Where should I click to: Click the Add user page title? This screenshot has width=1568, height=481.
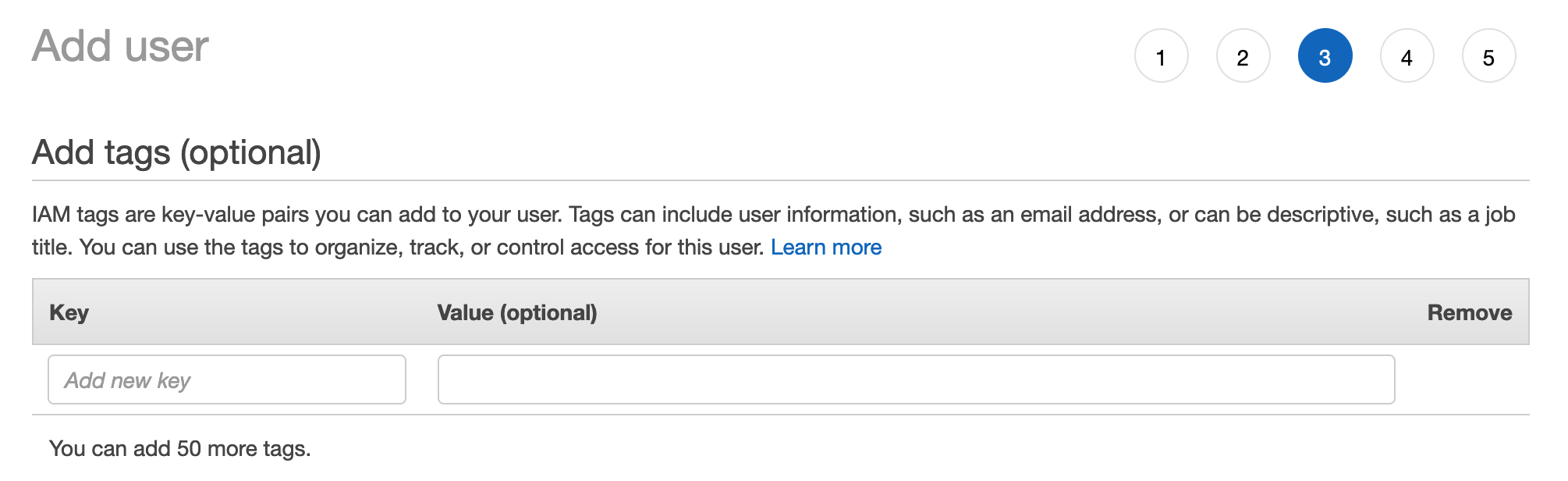[120, 46]
